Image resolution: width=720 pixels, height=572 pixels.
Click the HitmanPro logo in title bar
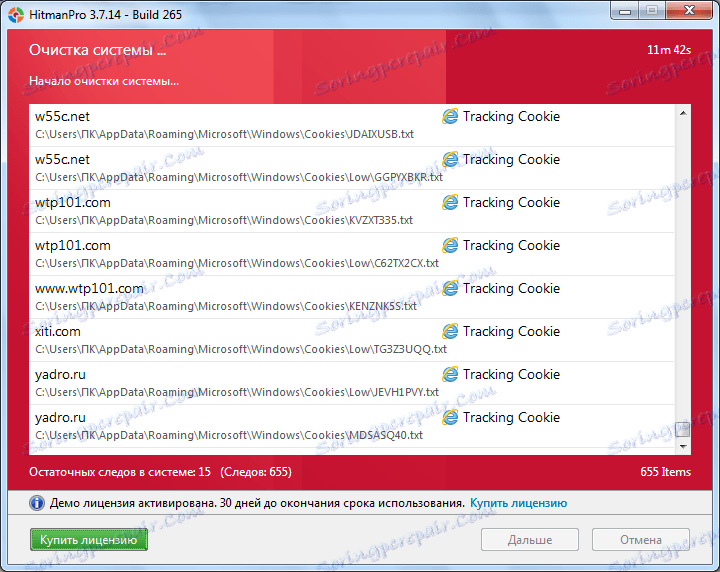(16, 15)
